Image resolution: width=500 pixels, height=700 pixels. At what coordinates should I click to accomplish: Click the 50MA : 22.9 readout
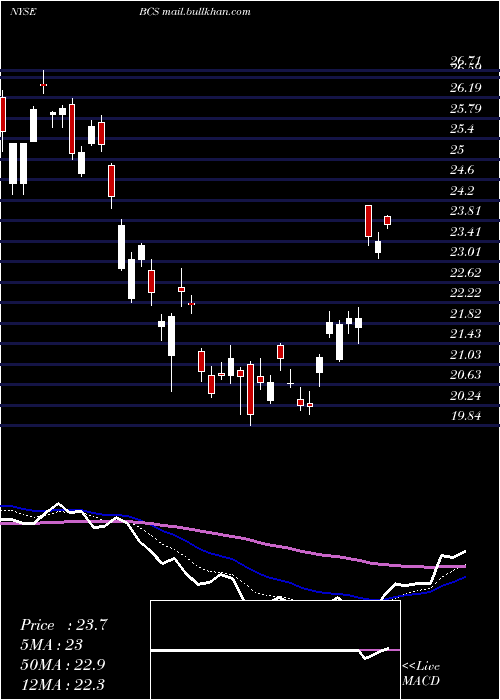62,664
